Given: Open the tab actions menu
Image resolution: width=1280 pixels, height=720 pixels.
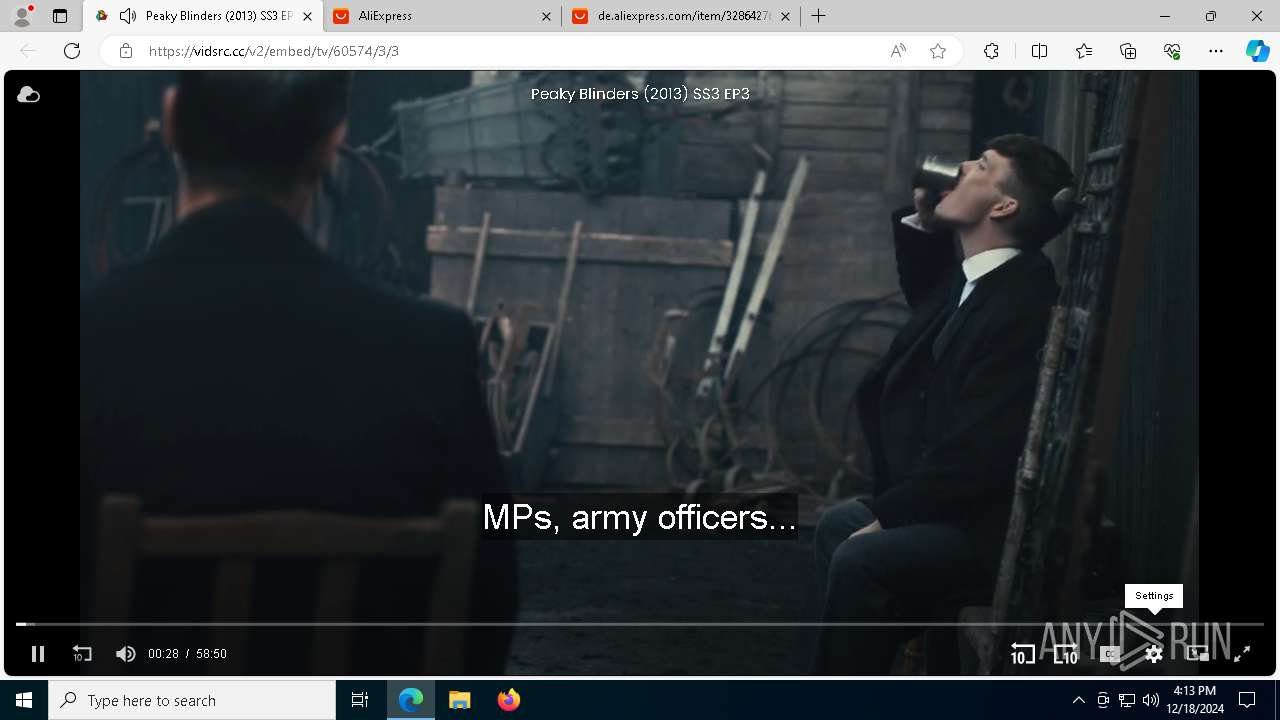Looking at the screenshot, I should coord(60,16).
